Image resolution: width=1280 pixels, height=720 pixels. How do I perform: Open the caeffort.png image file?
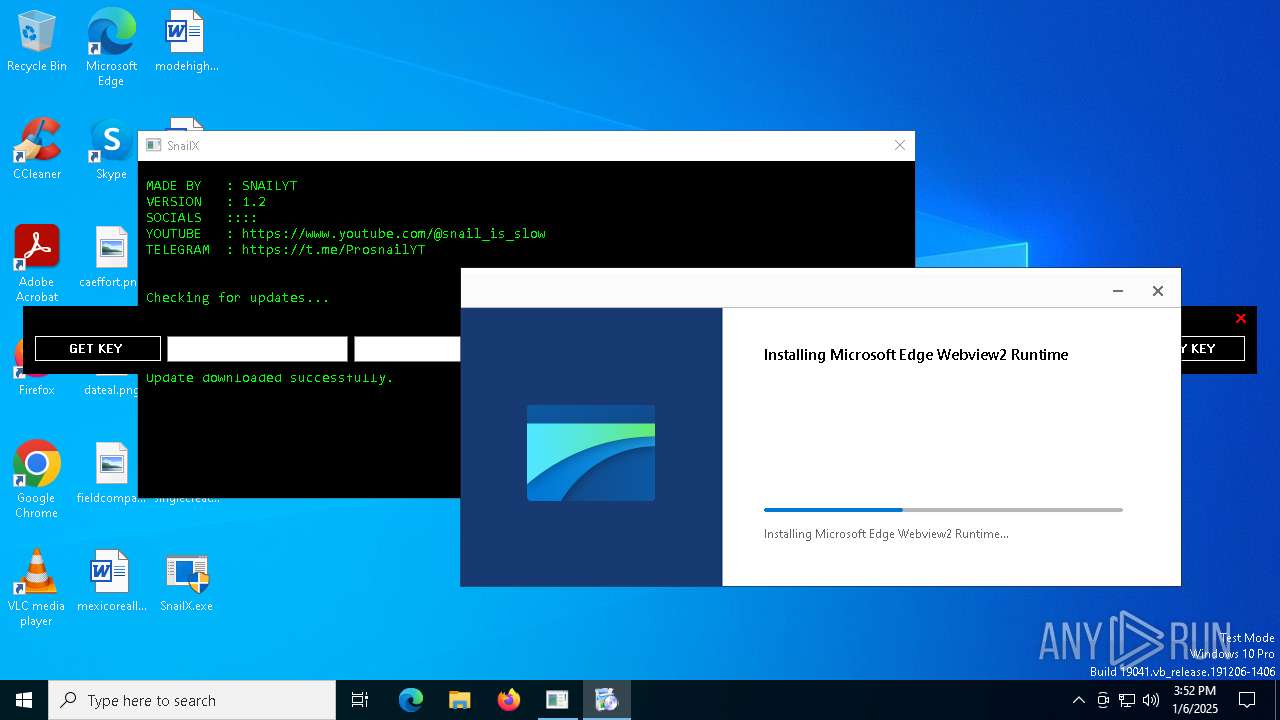111,257
